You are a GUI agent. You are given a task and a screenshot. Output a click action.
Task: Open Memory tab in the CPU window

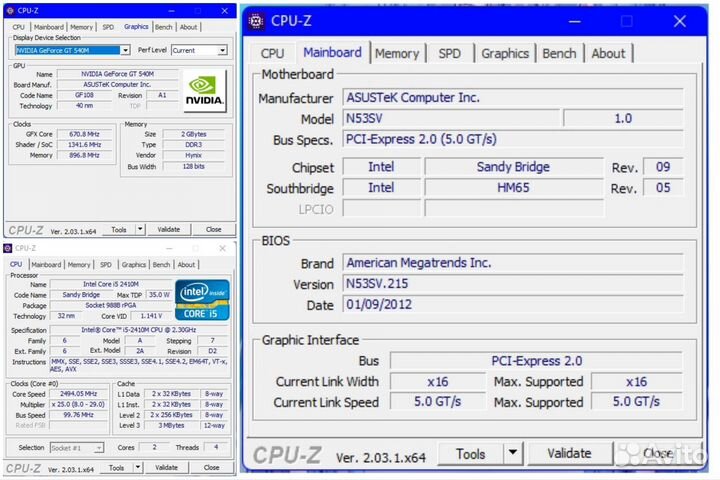[x=79, y=265]
